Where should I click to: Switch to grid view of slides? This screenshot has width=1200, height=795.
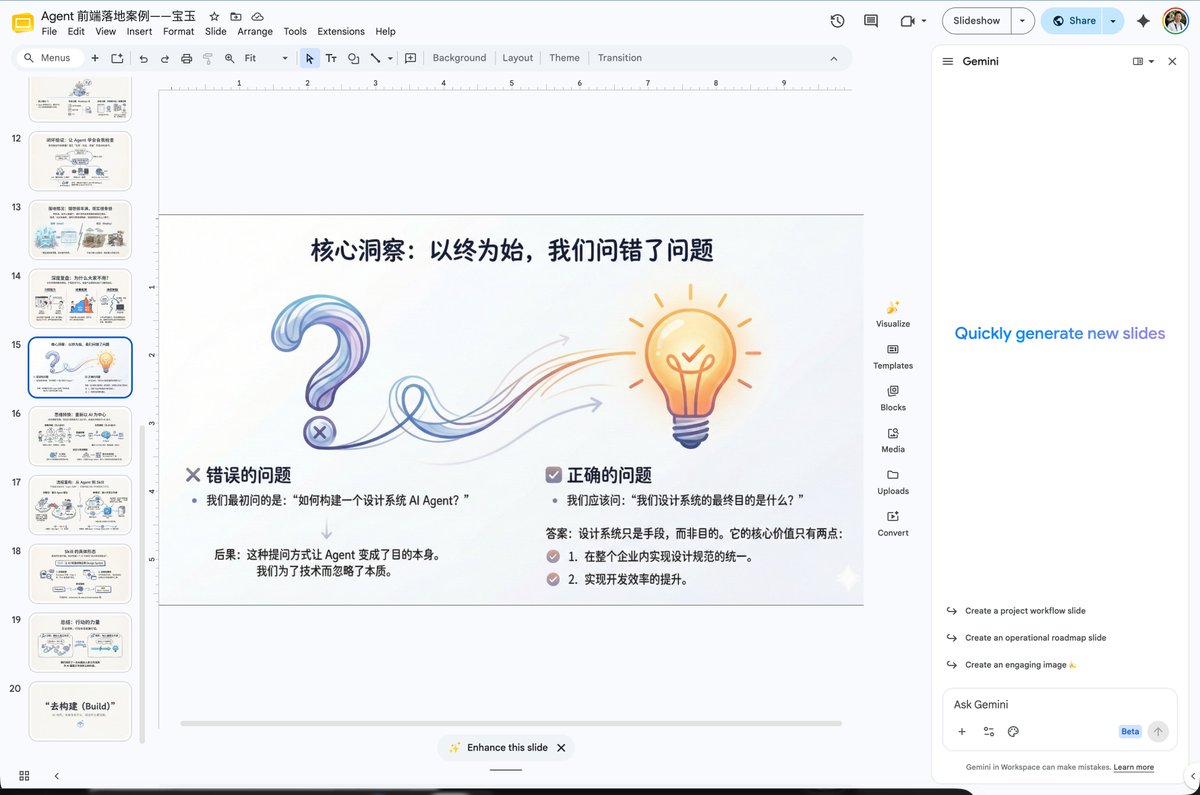click(24, 775)
